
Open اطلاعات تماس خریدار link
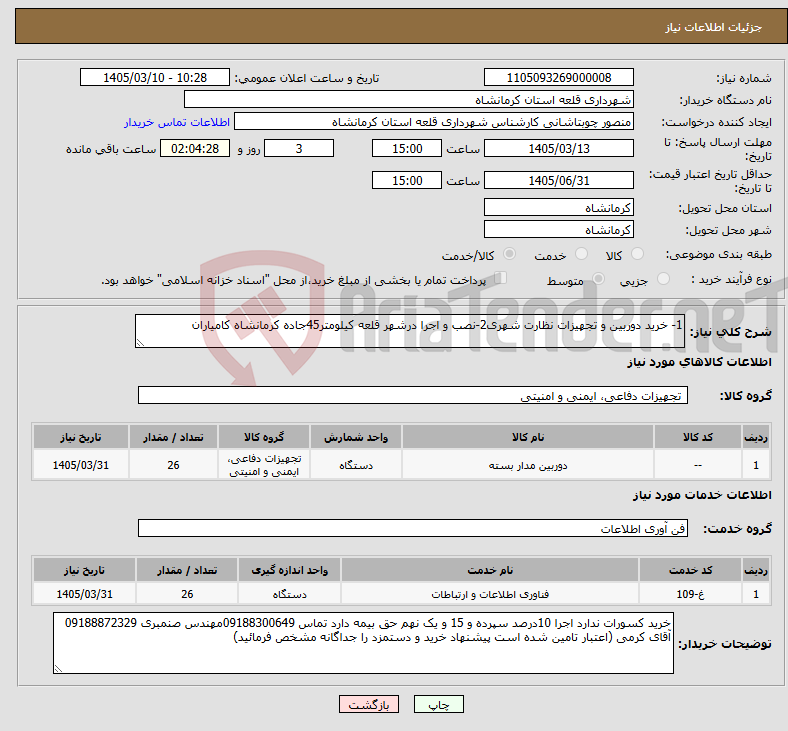[177, 122]
